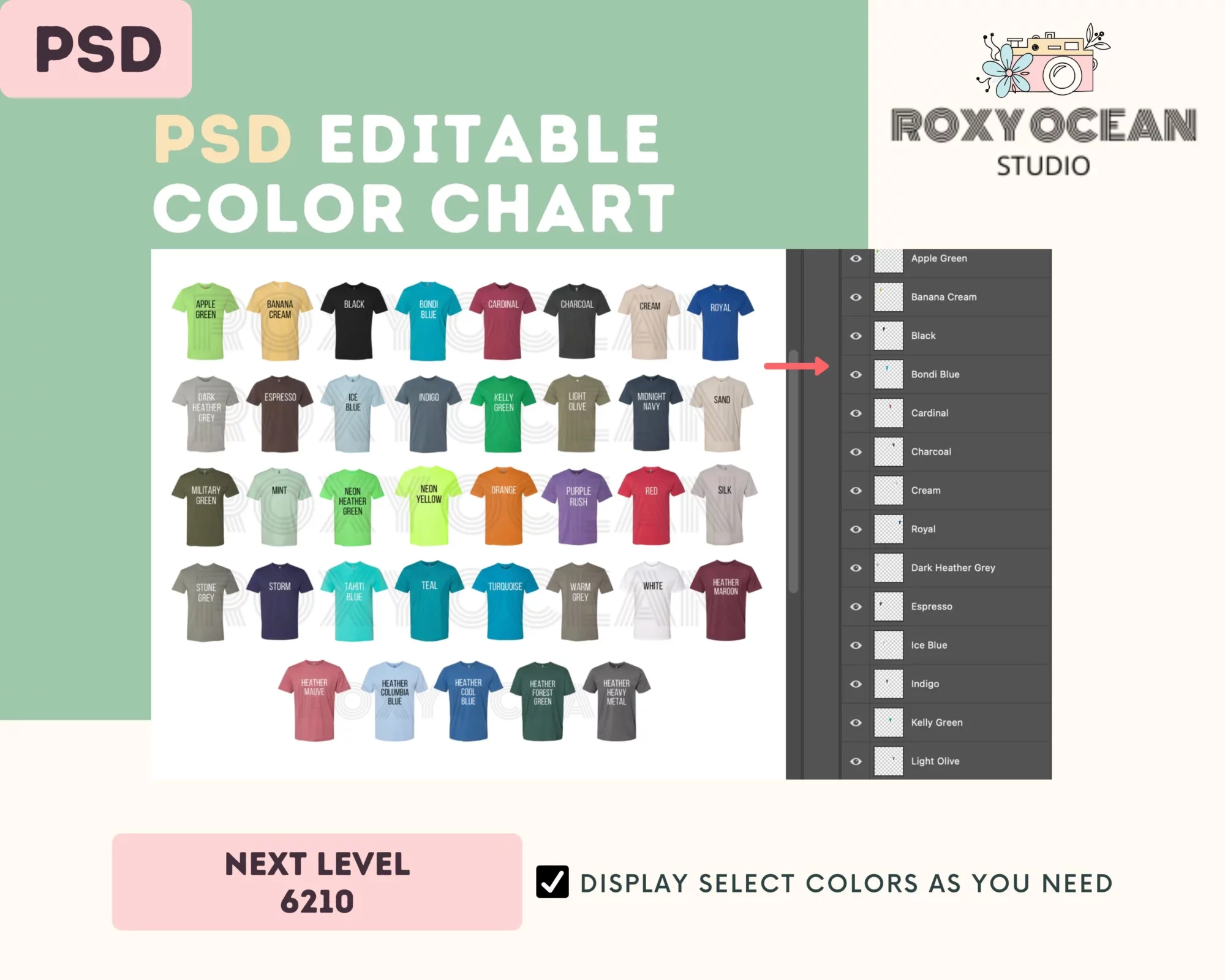
Task: Toggle visibility of Royal layer
Action: coord(856,529)
